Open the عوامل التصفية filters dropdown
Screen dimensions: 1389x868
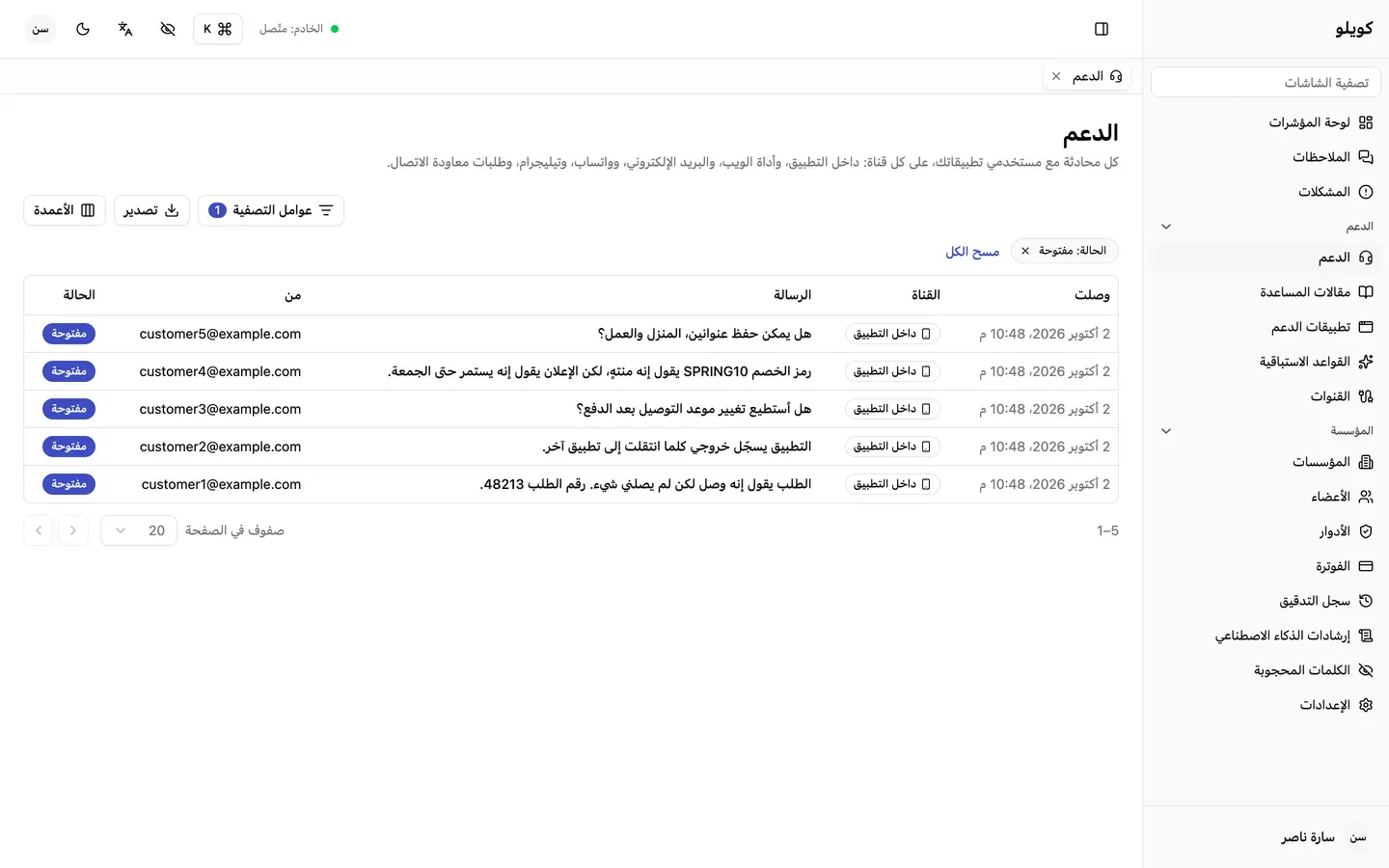(271, 210)
